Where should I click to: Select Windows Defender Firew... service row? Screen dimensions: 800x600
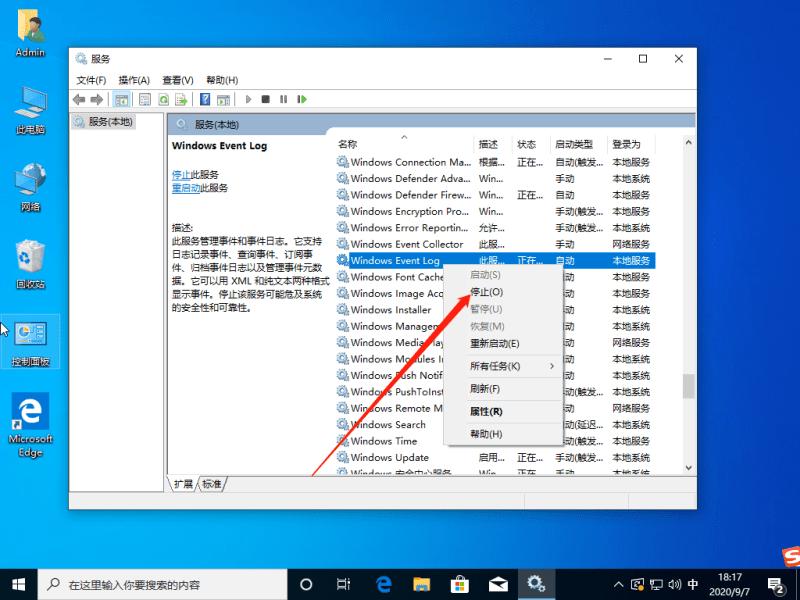(495, 195)
